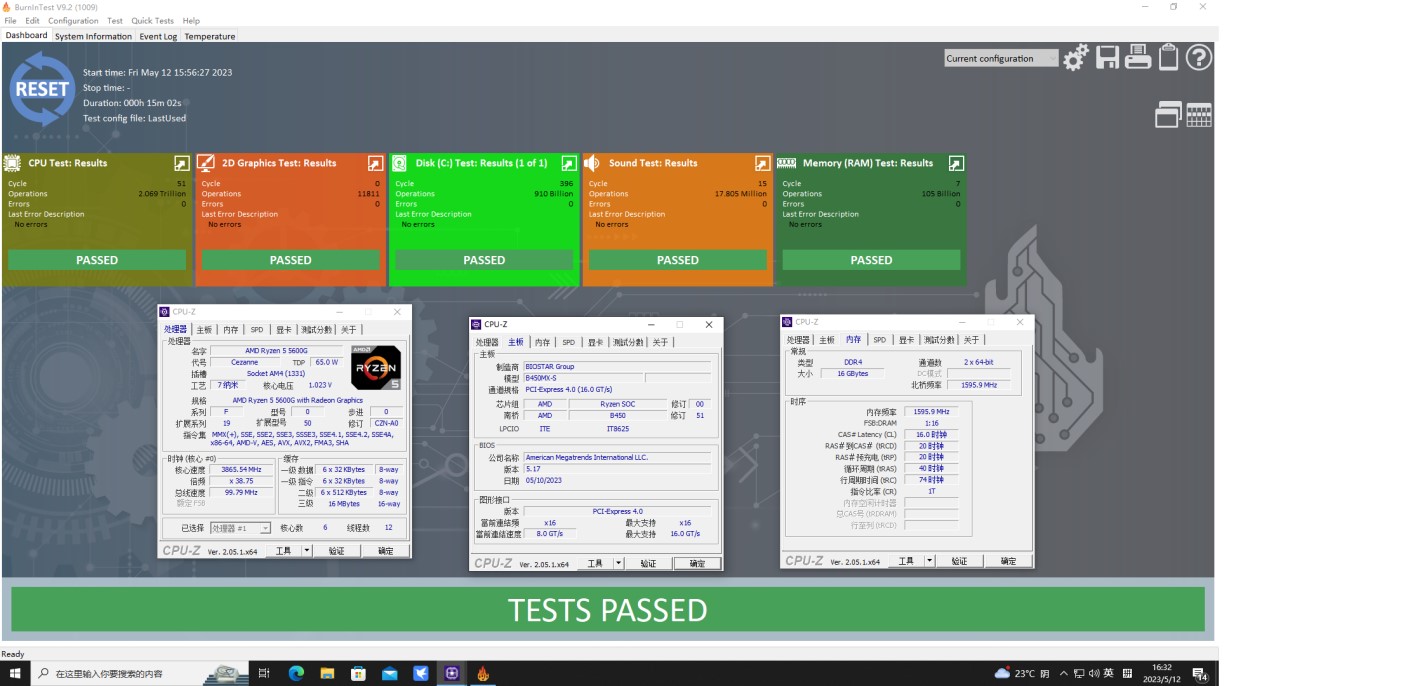
Task: Click the 2D Graphics test icon
Action: tap(206, 163)
